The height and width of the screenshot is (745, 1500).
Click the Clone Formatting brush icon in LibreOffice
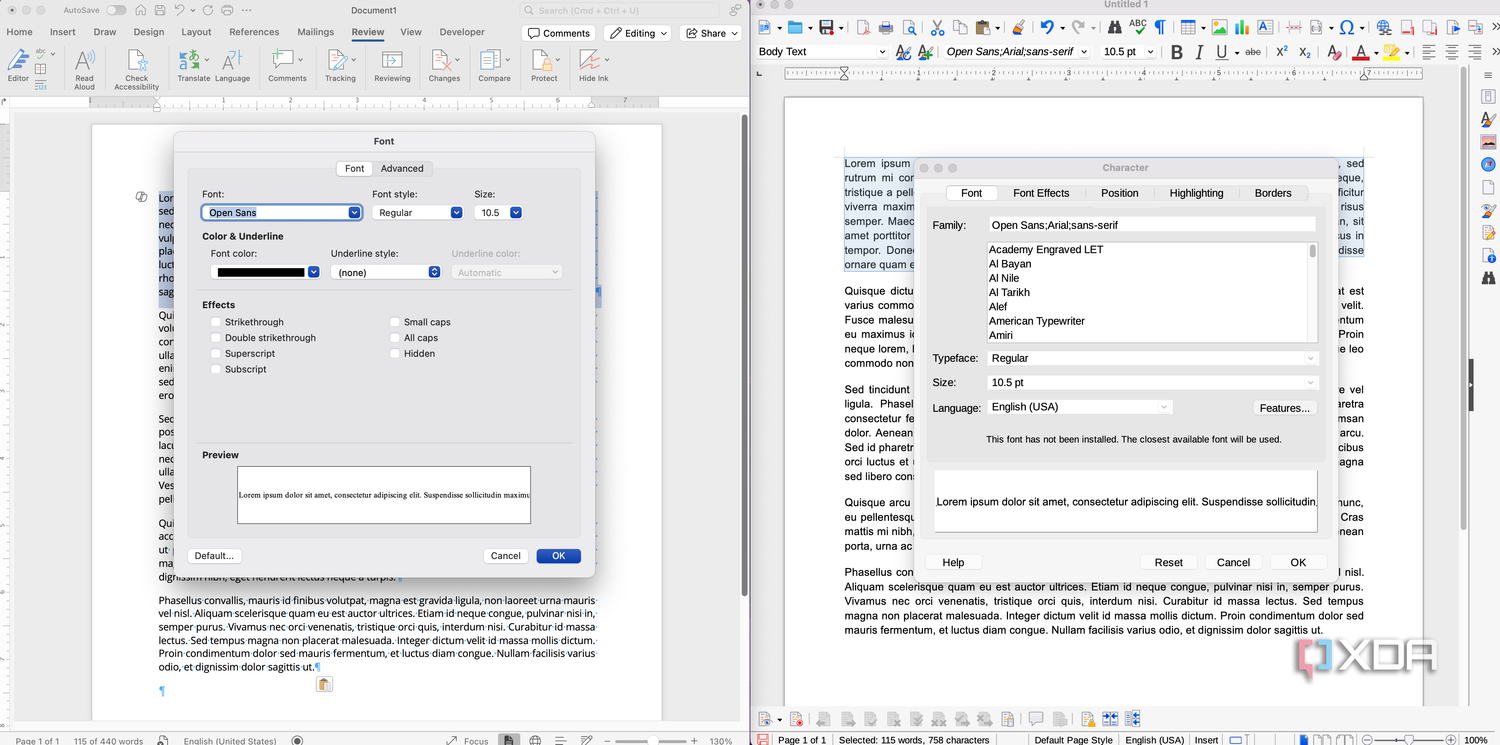click(1018, 28)
